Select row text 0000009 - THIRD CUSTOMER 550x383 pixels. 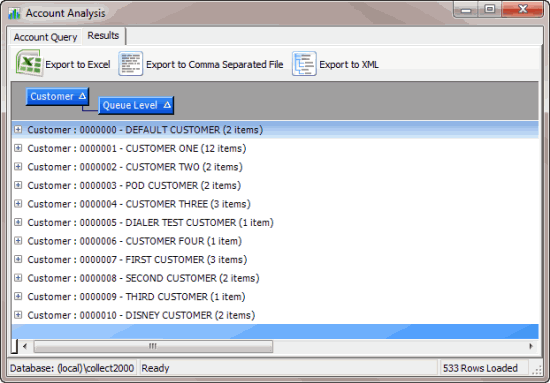(143, 297)
